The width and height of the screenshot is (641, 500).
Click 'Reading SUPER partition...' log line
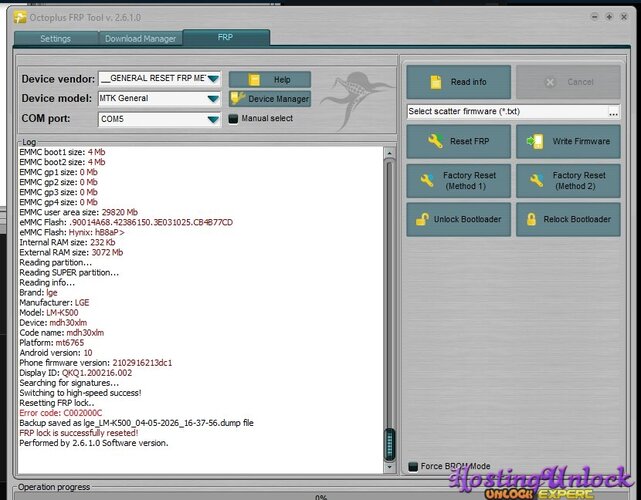tap(69, 273)
